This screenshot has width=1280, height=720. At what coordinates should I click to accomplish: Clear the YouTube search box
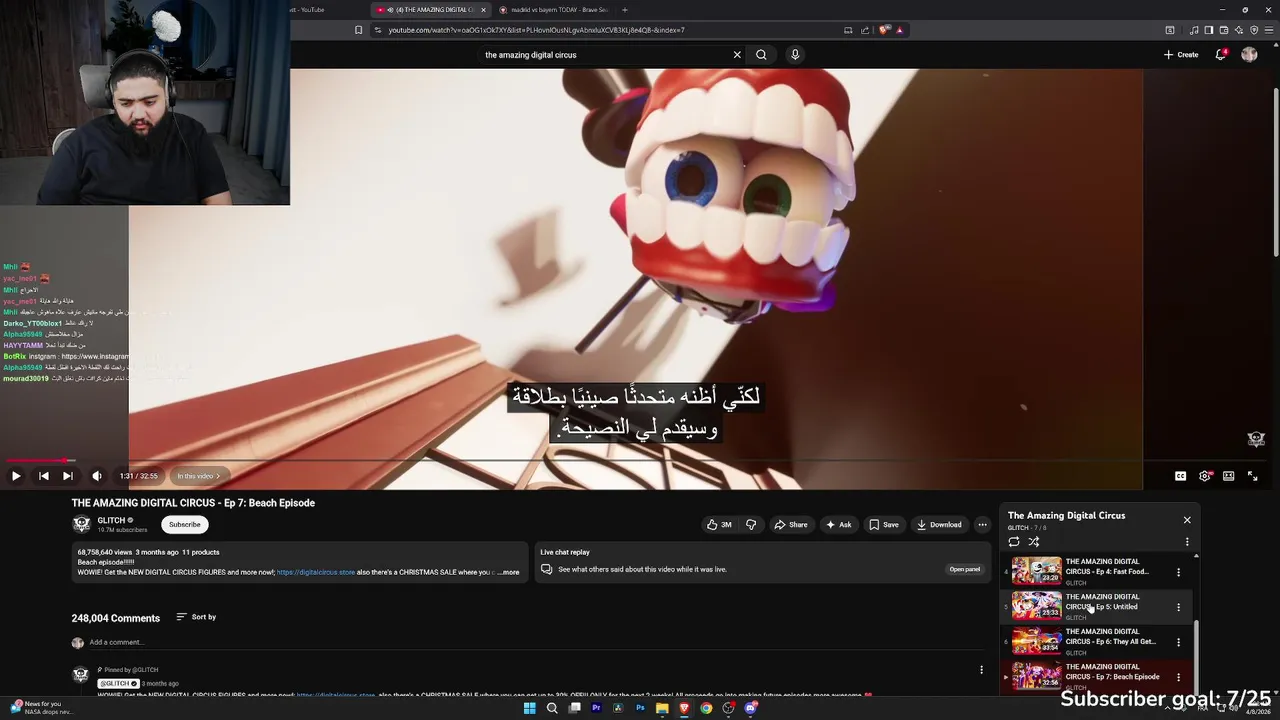(x=737, y=55)
